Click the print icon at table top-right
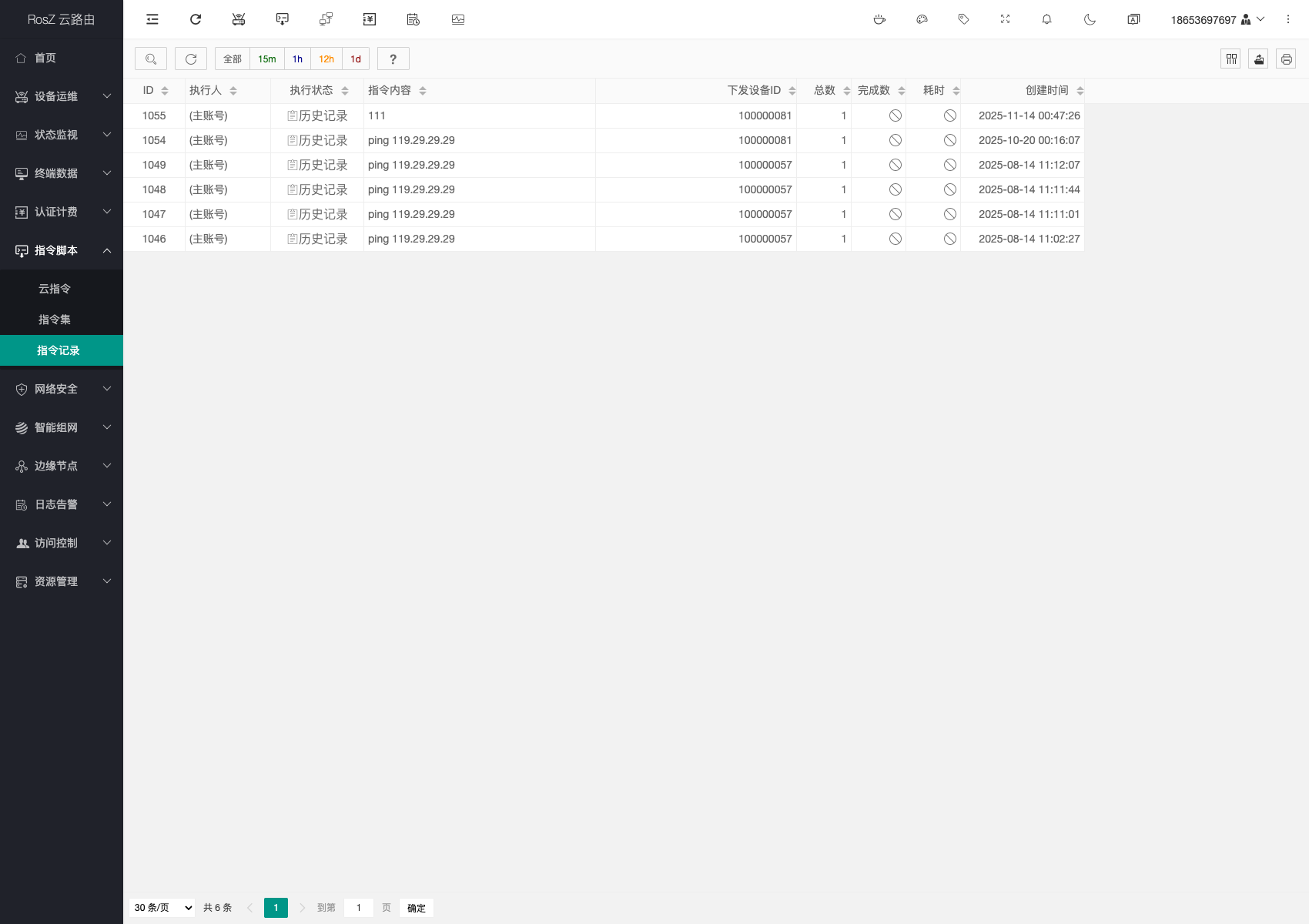This screenshot has height=924, width=1309. [1286, 59]
